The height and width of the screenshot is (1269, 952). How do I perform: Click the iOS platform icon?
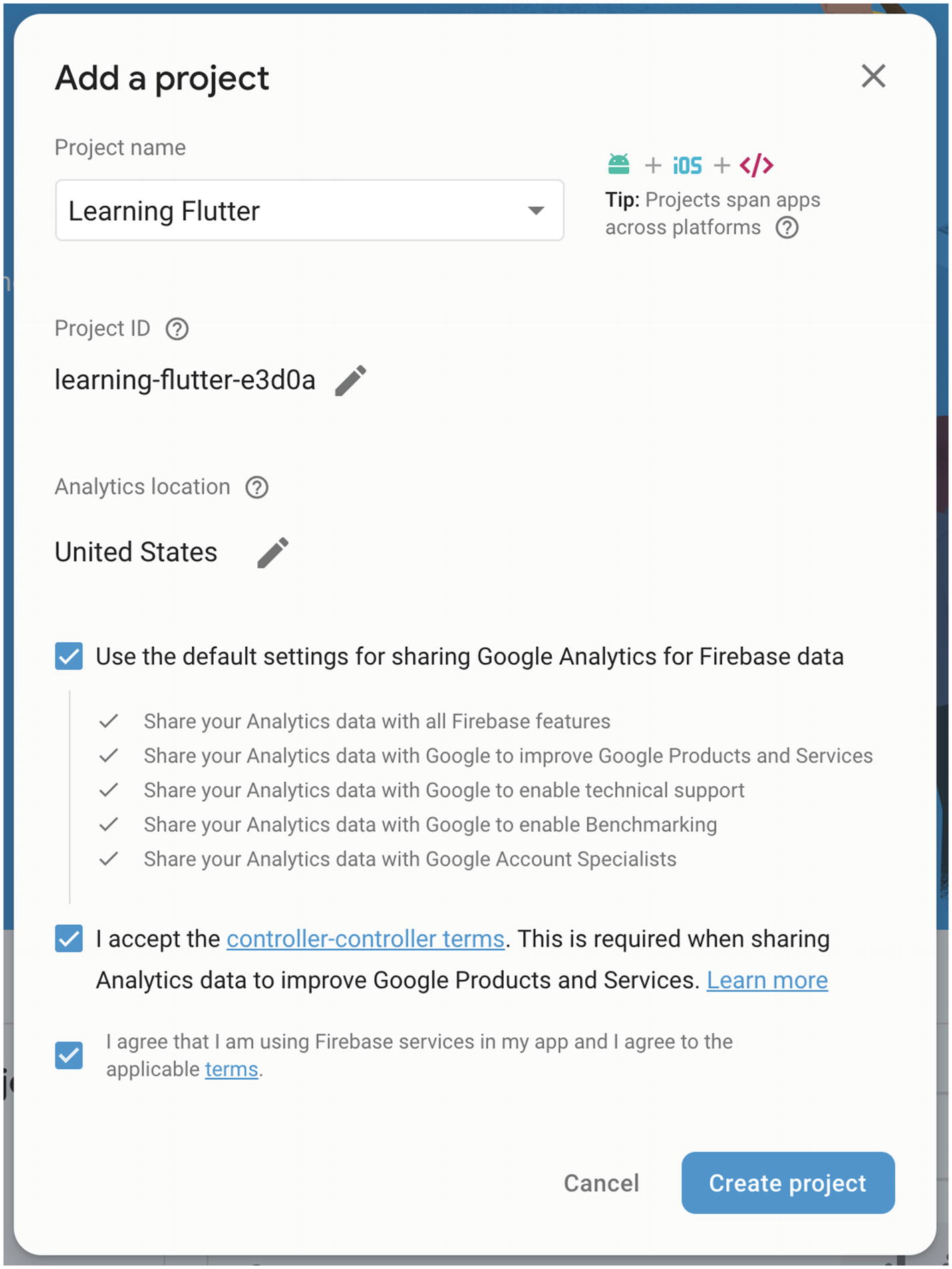pyautogui.click(x=687, y=165)
